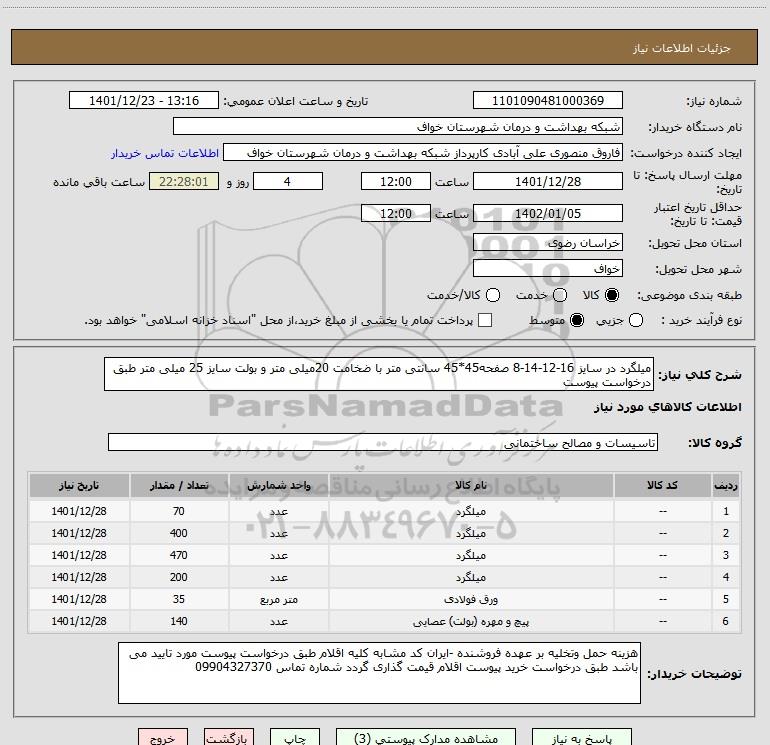This screenshot has width=770, height=745.
Task: Click the response deadline time field 12:00
Action: pos(396,181)
